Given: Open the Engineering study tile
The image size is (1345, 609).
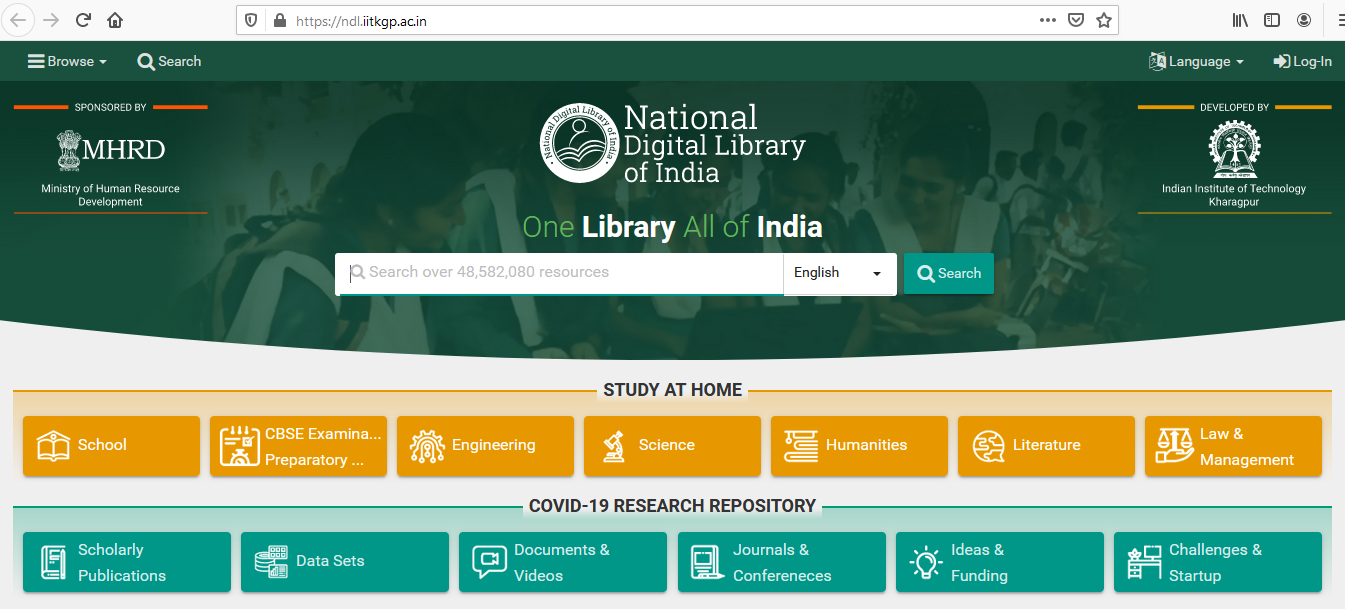Looking at the screenshot, I should [485, 446].
